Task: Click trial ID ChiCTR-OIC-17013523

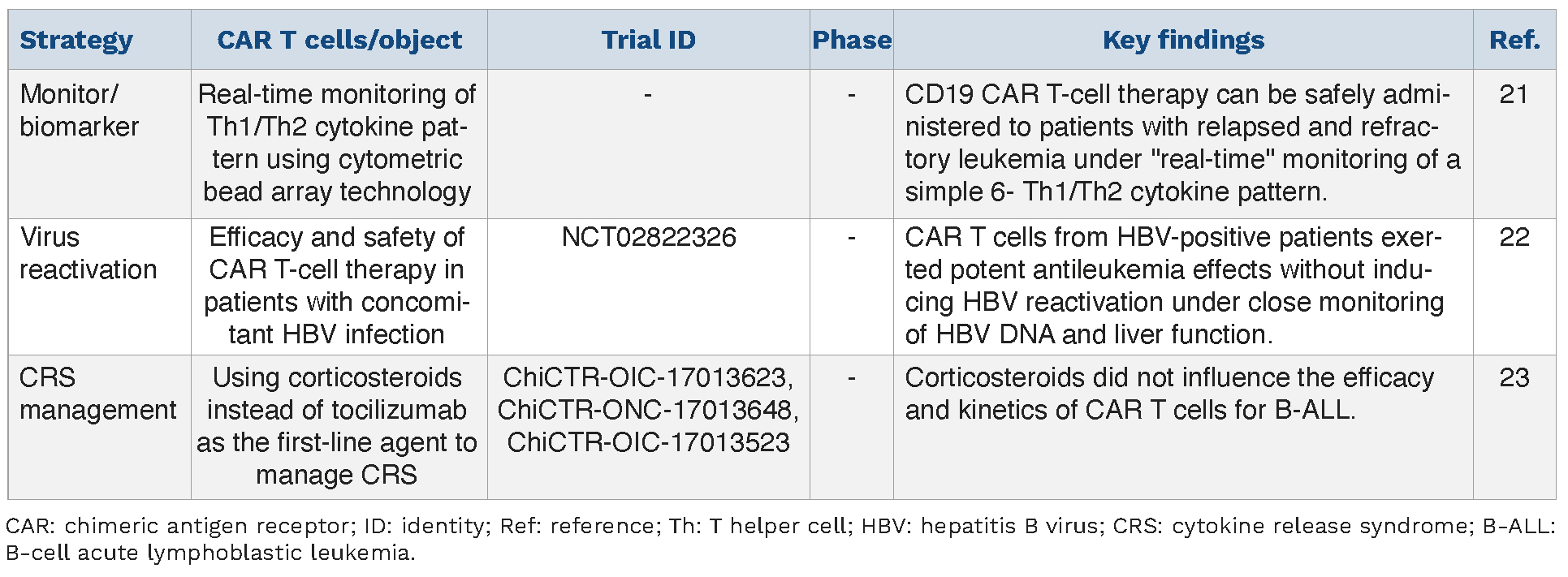Action: [648, 442]
